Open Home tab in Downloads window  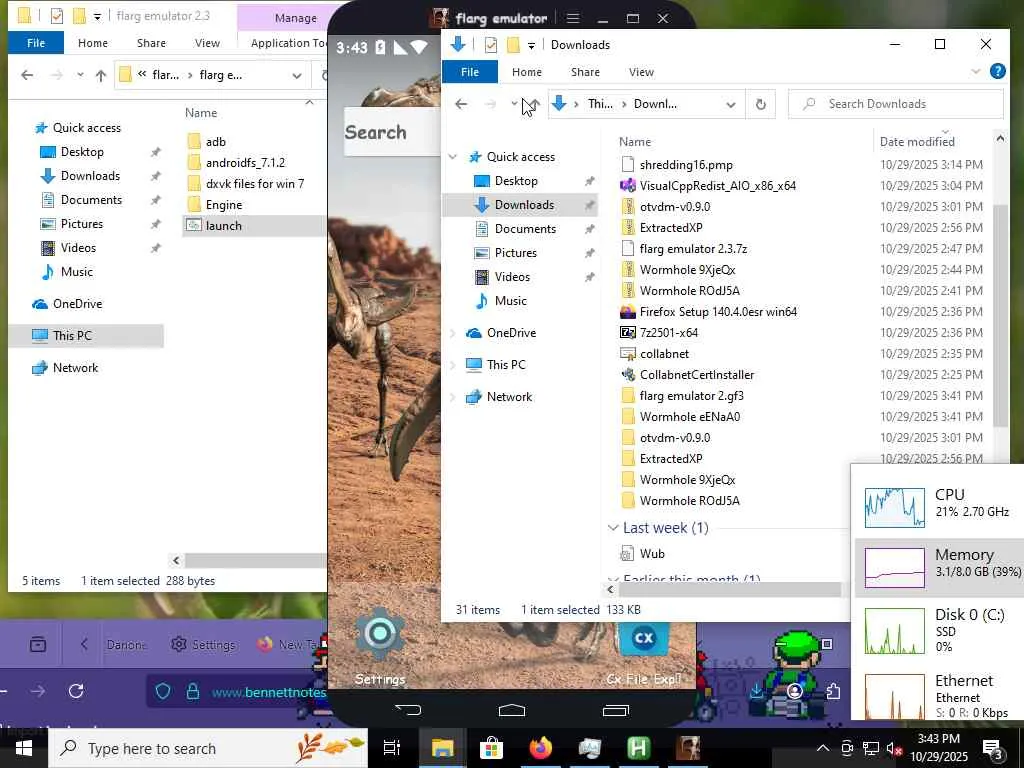526,72
